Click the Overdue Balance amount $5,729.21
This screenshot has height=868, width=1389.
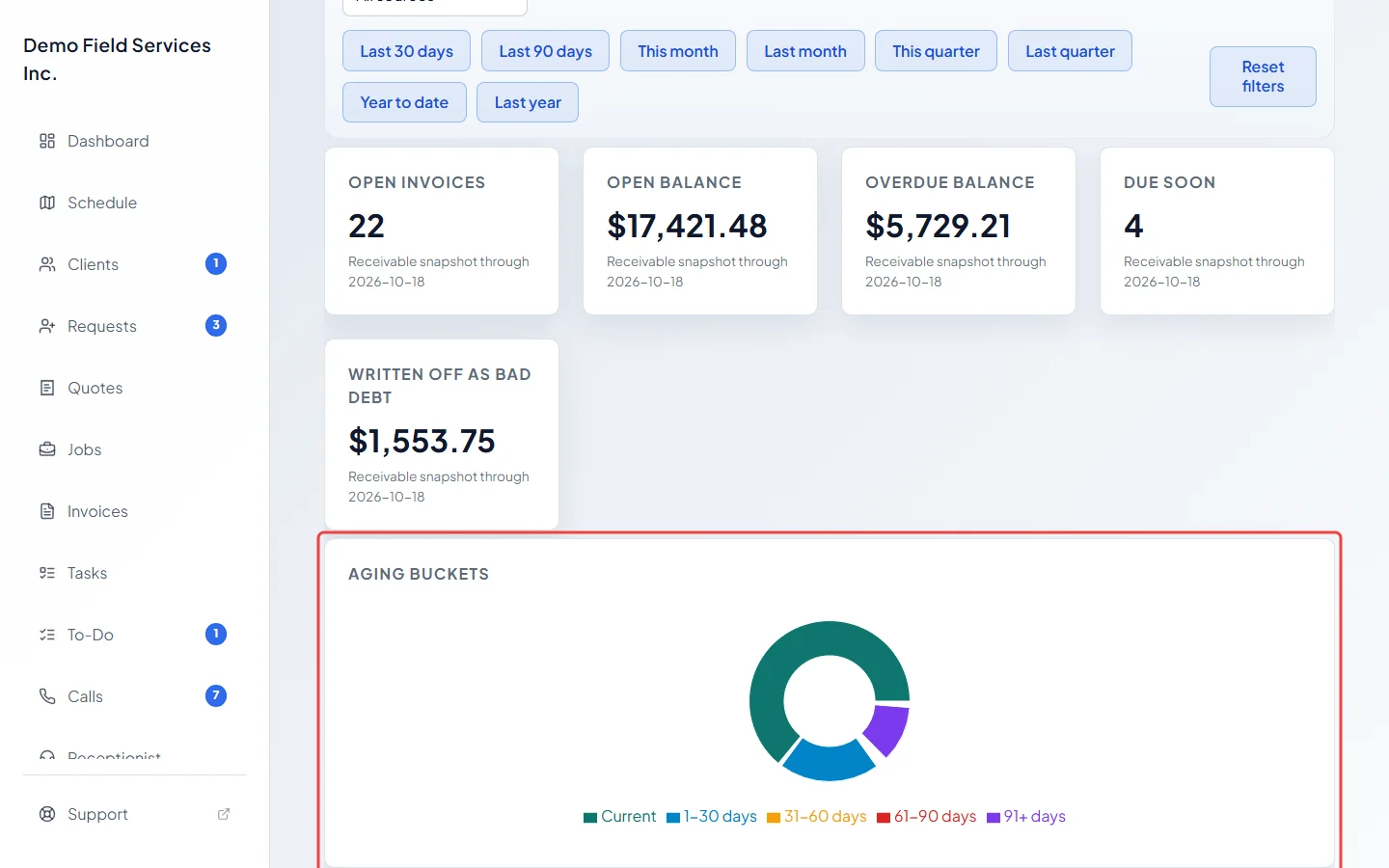coord(939,226)
